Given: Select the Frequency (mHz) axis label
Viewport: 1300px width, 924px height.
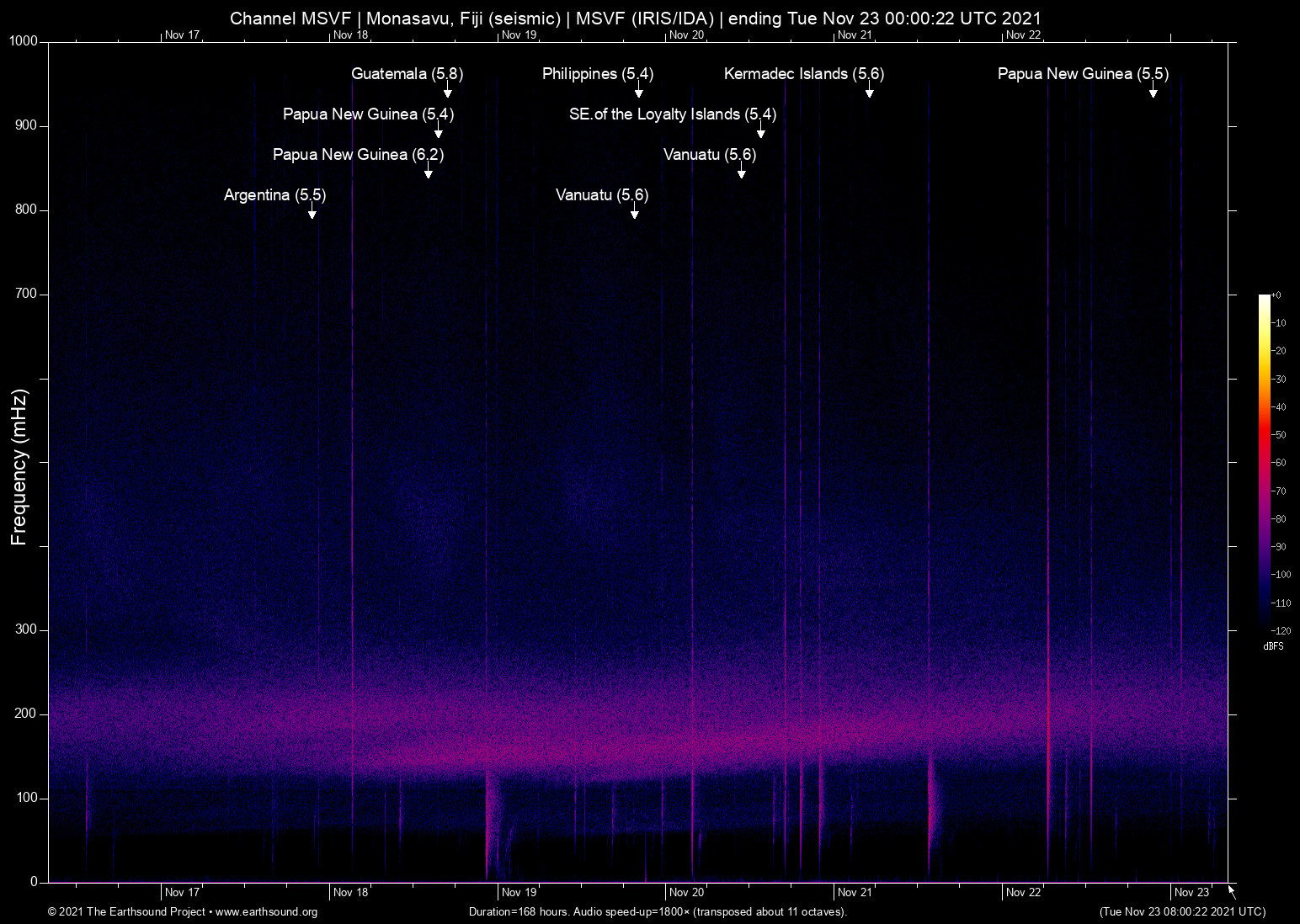Looking at the screenshot, I should click(x=18, y=465).
